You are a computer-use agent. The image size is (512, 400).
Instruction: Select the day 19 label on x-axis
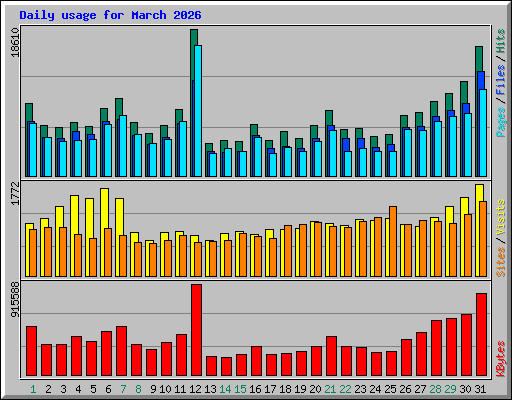pyautogui.click(x=300, y=389)
